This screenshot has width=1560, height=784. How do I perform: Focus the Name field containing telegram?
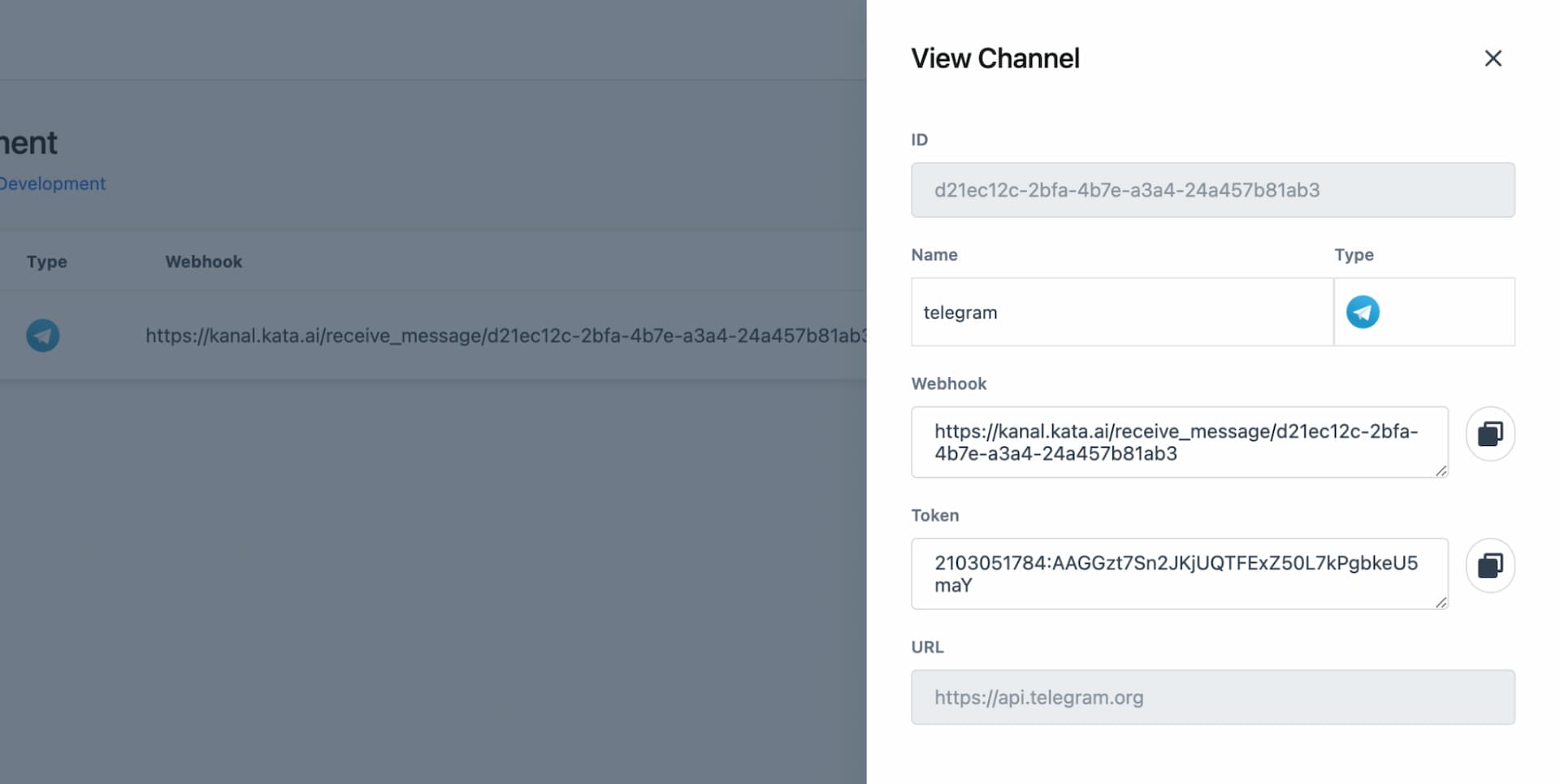1122,312
